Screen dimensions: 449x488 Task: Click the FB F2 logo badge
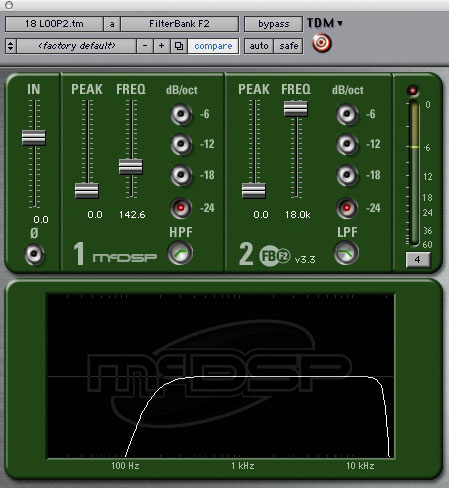coord(275,256)
